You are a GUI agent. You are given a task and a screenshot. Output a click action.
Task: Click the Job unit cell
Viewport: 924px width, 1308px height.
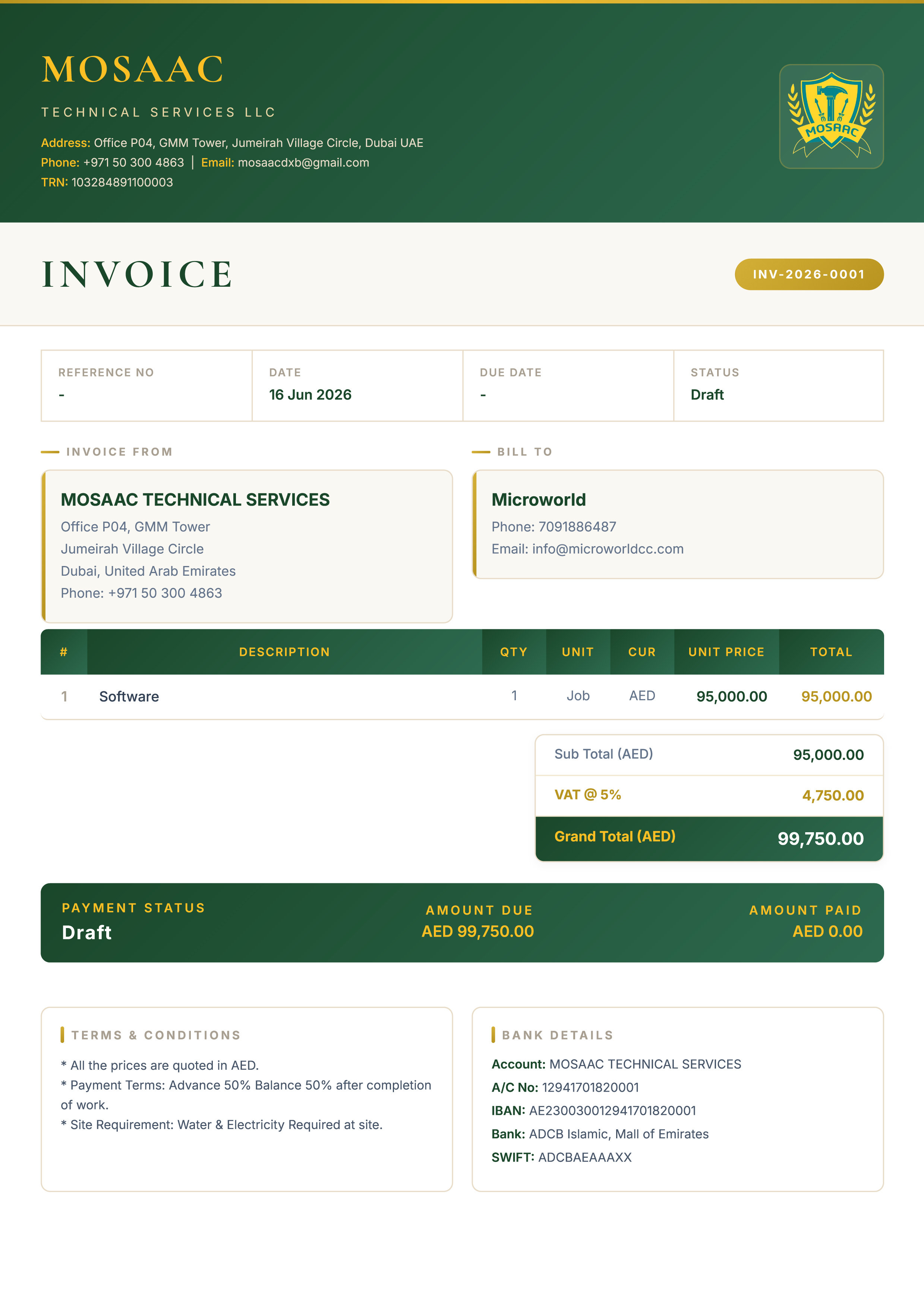click(578, 696)
